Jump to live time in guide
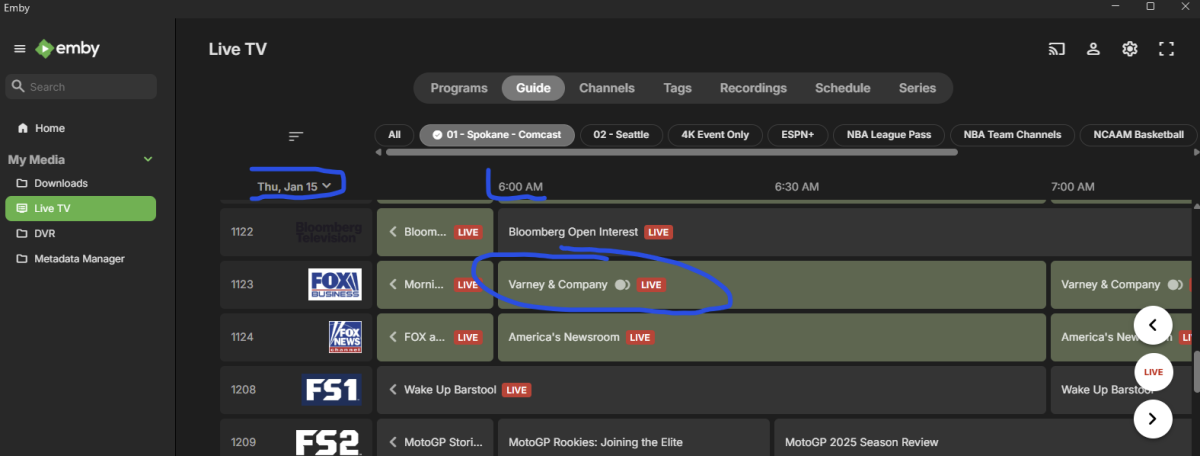 pyautogui.click(x=1153, y=372)
